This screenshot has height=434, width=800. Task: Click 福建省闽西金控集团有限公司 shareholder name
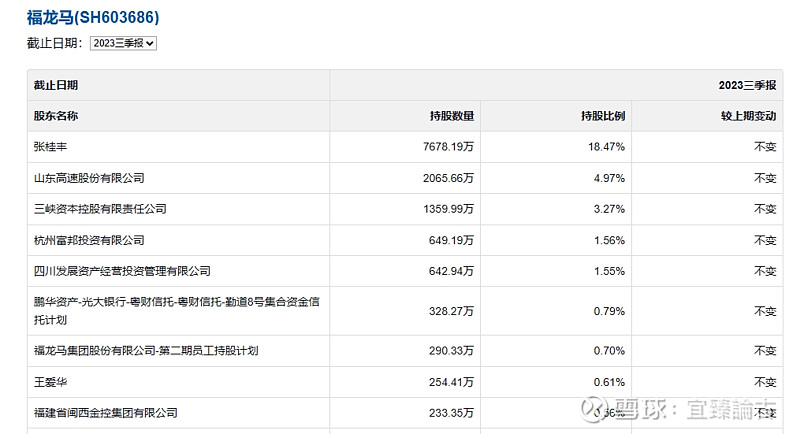[105, 412]
